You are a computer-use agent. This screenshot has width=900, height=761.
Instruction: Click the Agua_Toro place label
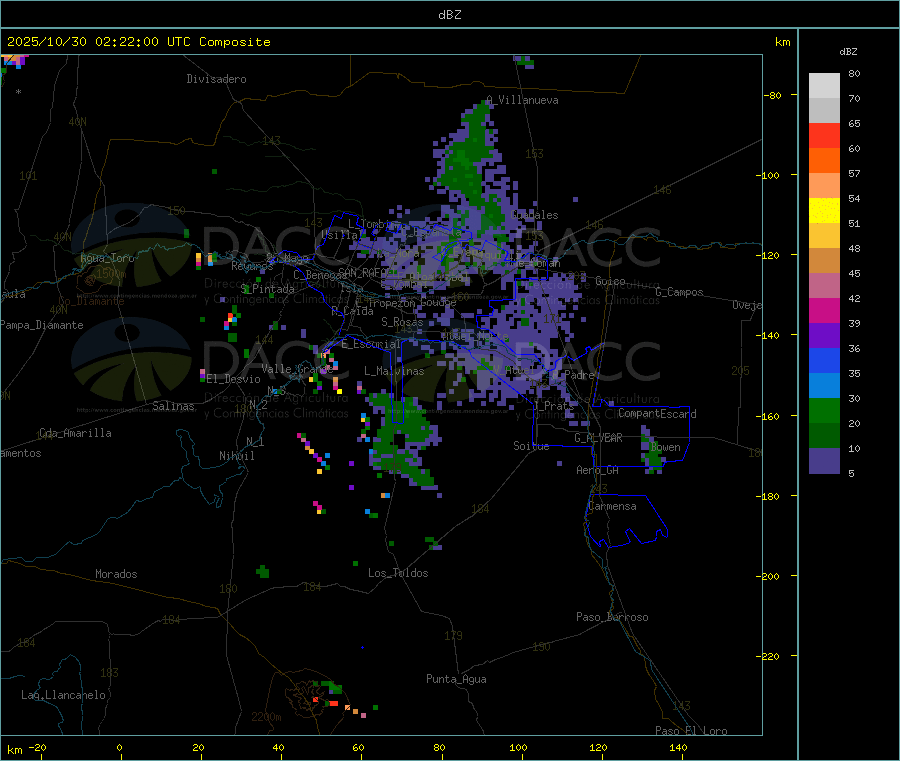[107, 258]
